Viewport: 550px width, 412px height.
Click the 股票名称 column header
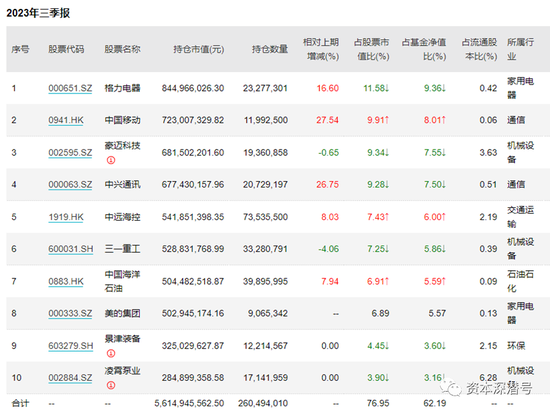point(122,49)
